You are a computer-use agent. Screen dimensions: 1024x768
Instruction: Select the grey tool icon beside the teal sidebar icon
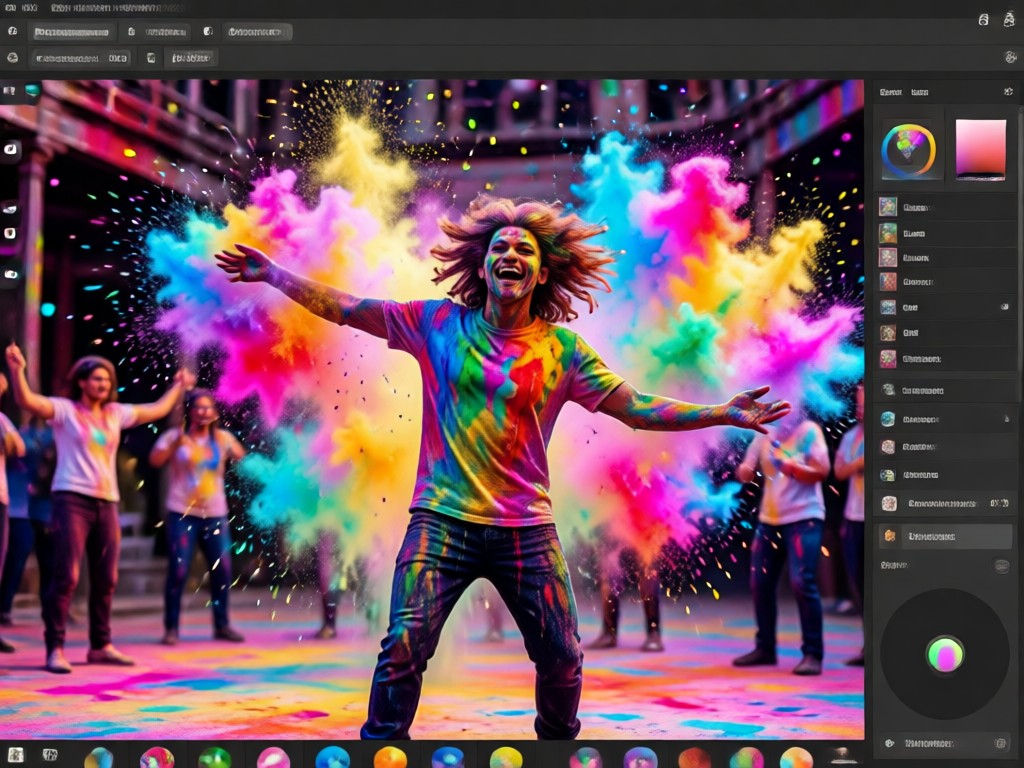coord(9,91)
